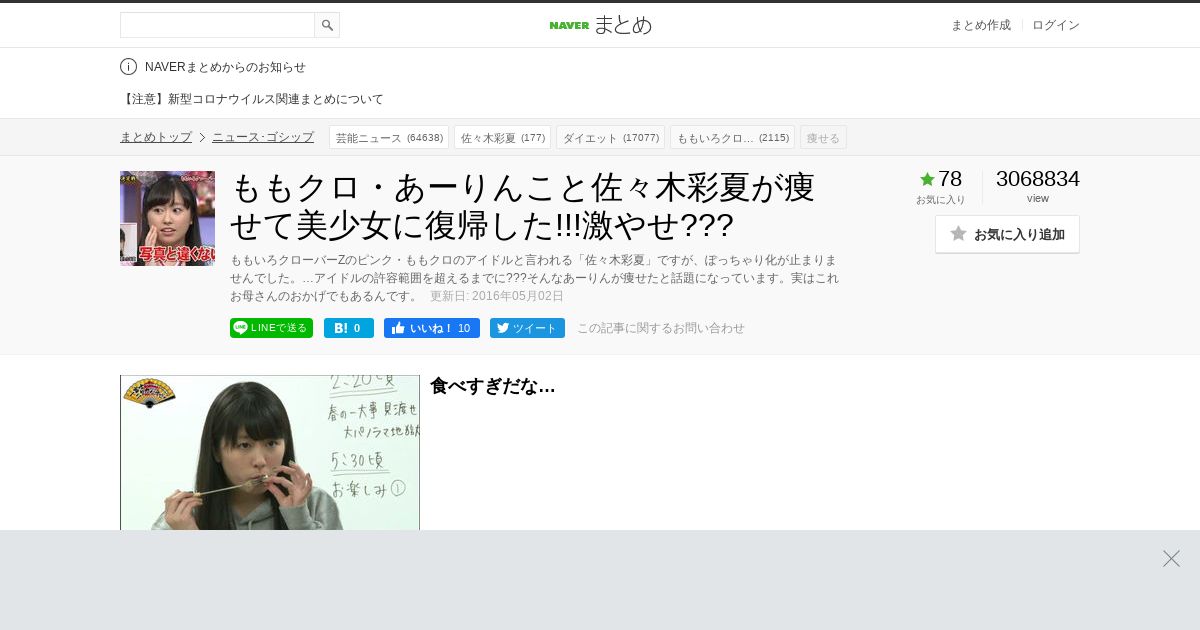Select the ダイエット tag

click(610, 137)
